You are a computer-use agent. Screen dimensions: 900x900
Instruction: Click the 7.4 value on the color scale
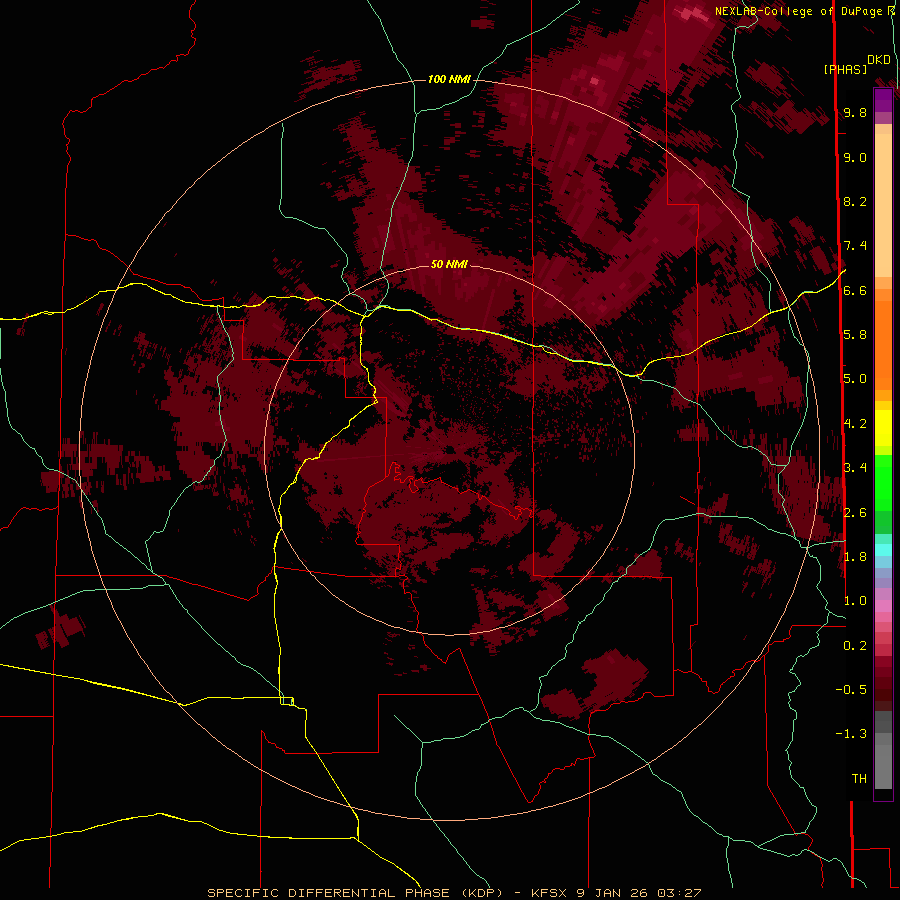pos(855,246)
